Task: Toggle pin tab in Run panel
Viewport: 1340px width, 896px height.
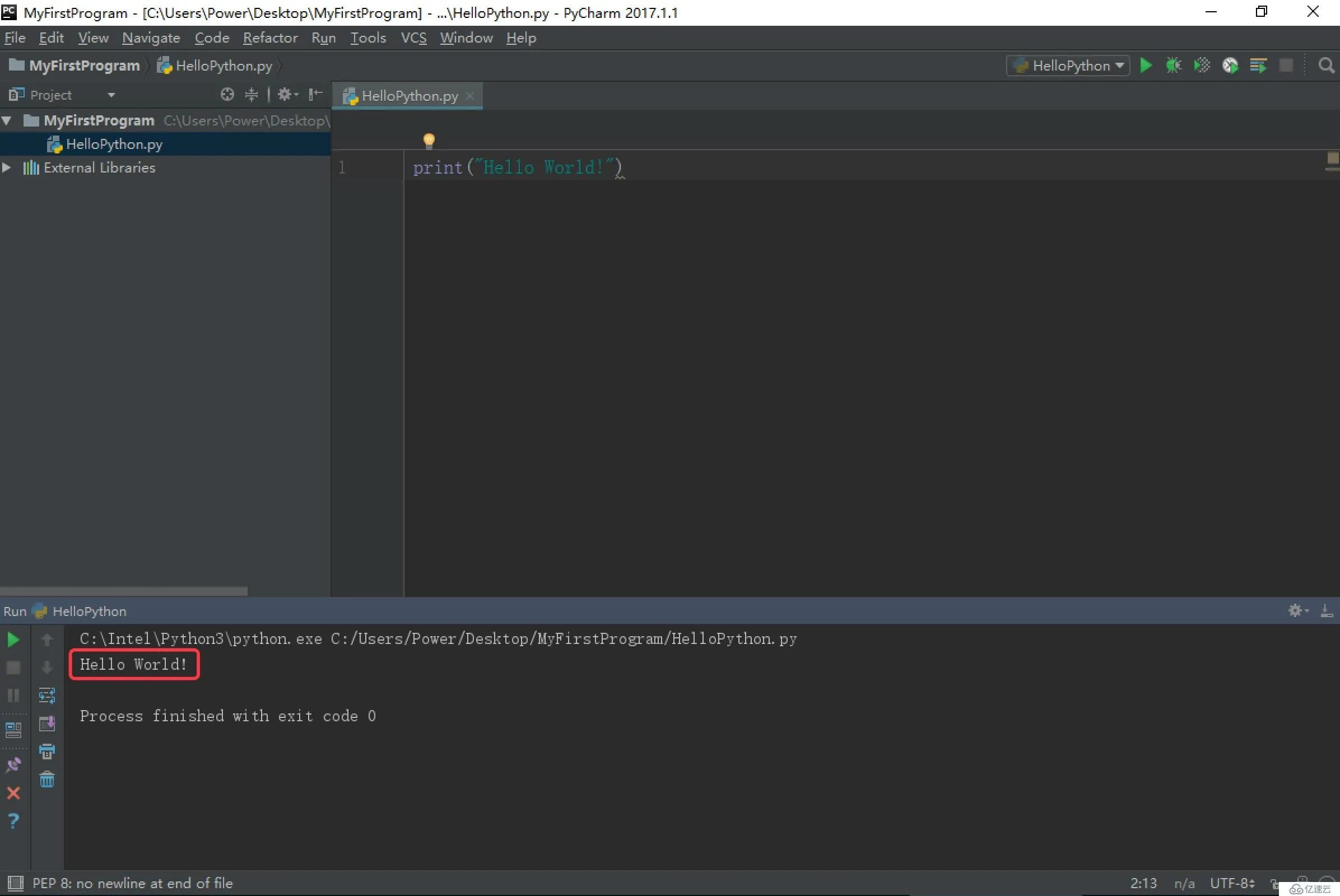Action: (x=13, y=764)
